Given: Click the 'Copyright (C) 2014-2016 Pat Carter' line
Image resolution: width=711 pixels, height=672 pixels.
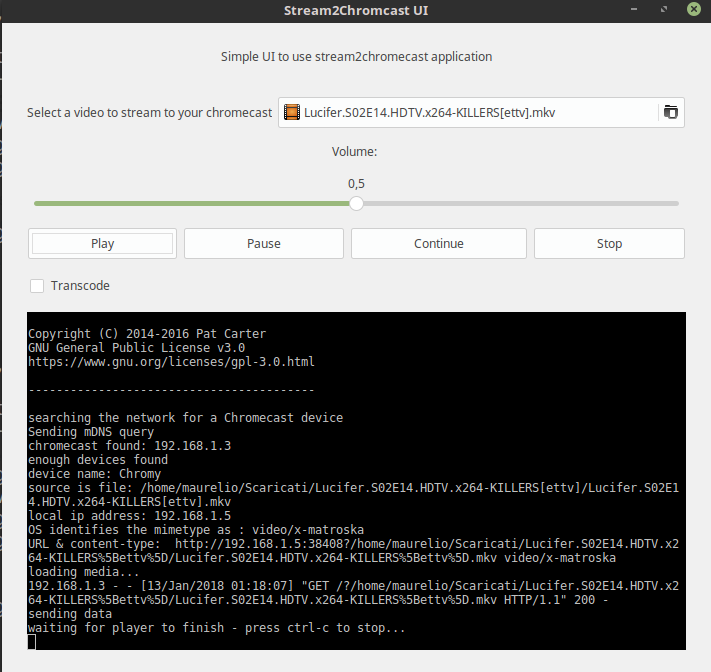Looking at the screenshot, I should point(147,334).
